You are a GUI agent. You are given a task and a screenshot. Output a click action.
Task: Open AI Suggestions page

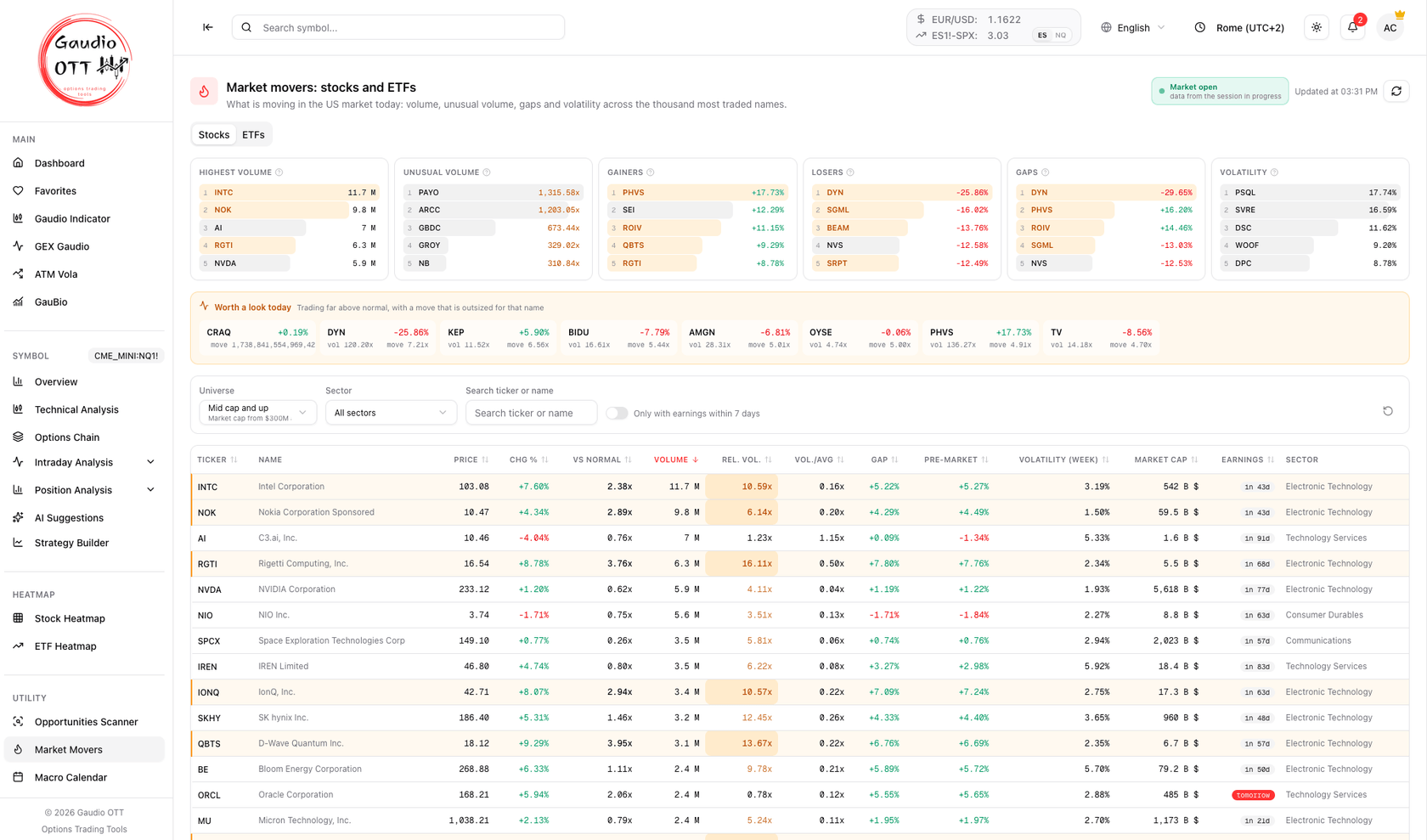tap(84, 517)
